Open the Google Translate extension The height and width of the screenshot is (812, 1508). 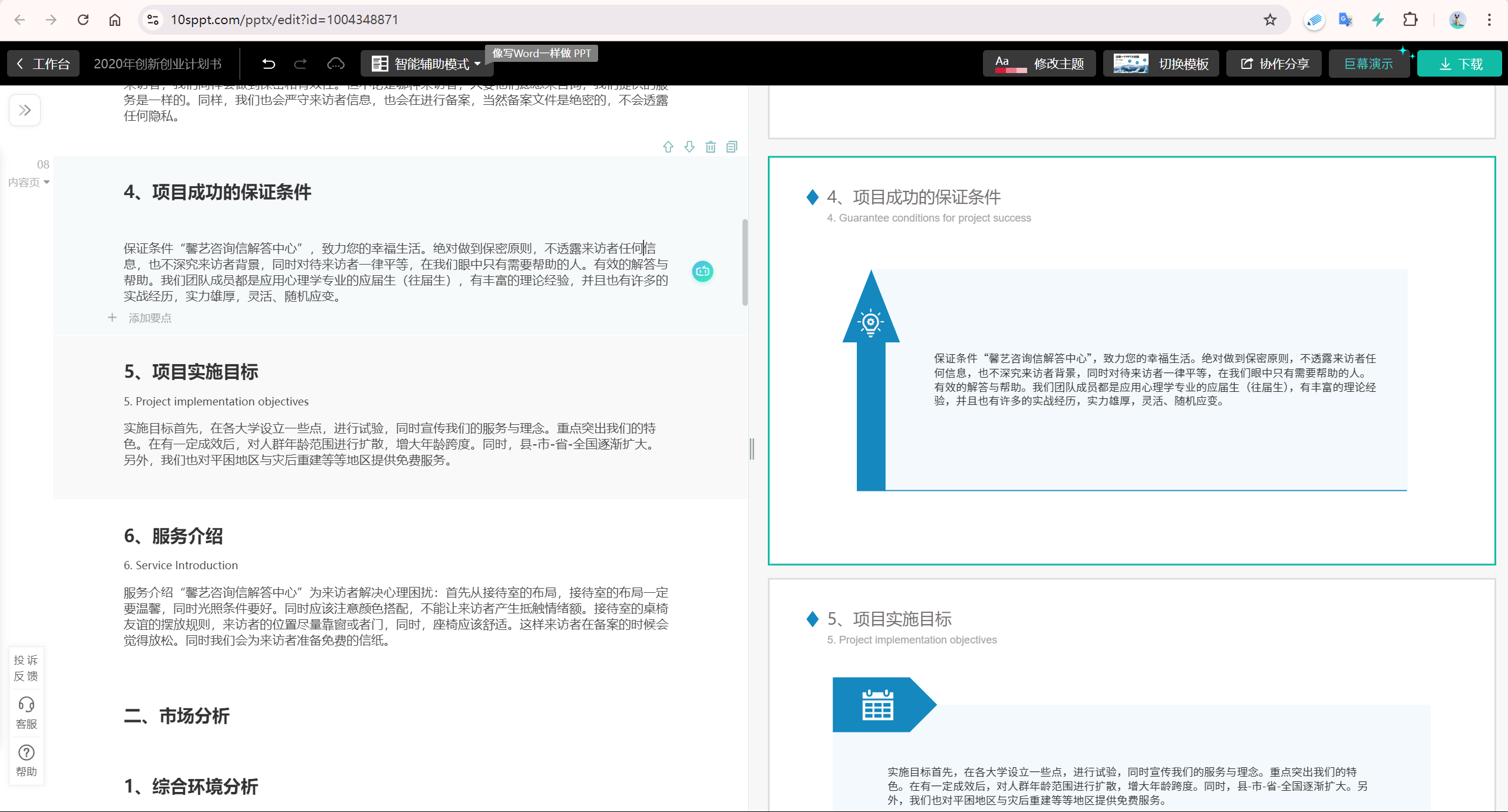pyautogui.click(x=1346, y=19)
